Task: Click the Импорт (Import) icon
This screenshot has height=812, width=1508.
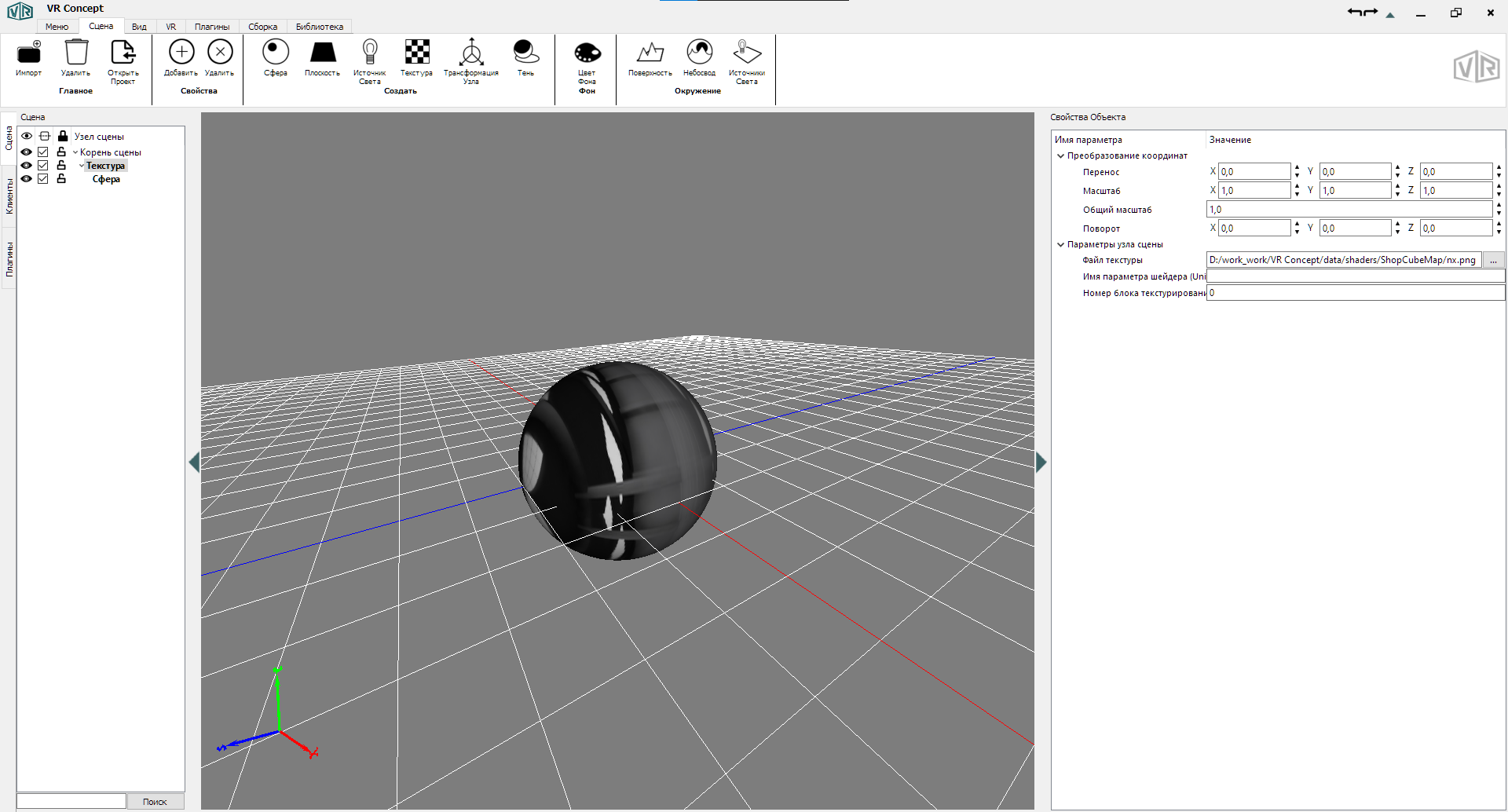Action: coord(29,53)
